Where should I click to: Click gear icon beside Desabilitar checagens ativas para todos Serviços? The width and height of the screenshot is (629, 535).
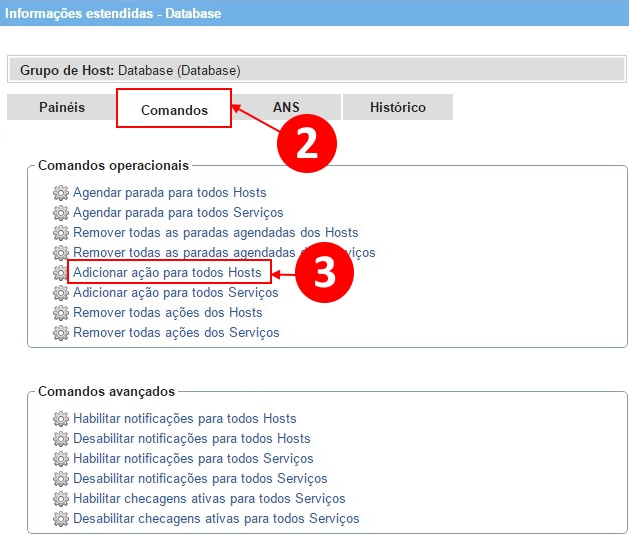(61, 518)
